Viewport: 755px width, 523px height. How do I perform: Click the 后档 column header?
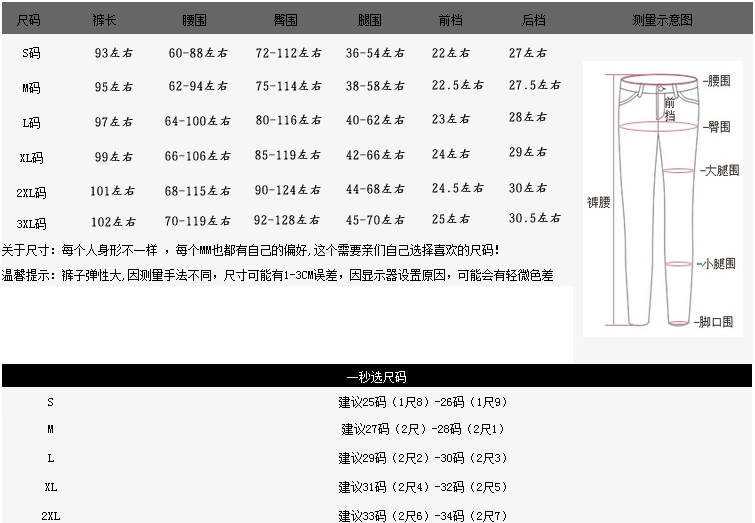tap(534, 20)
